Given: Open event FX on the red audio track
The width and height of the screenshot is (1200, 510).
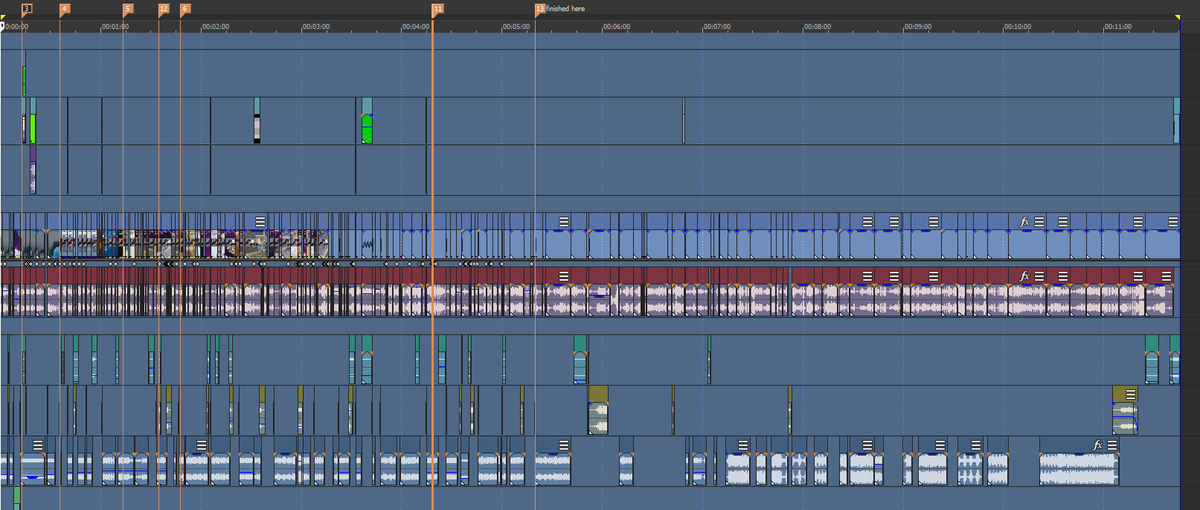Looking at the screenshot, I should pos(1024,276).
